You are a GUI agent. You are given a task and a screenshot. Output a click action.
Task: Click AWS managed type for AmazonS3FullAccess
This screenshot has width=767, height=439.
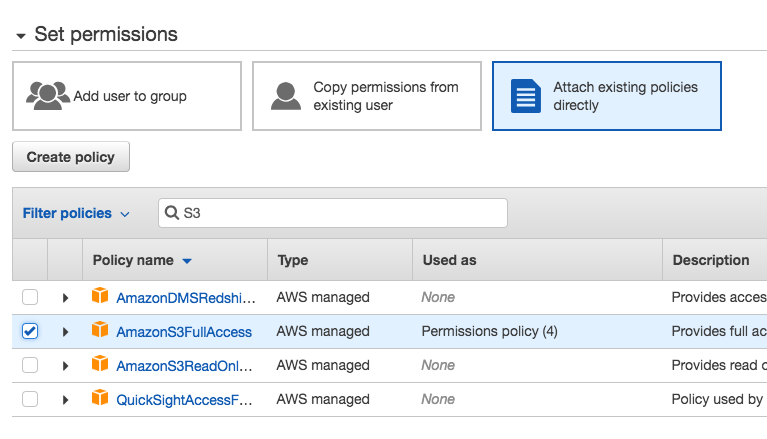[x=323, y=331]
